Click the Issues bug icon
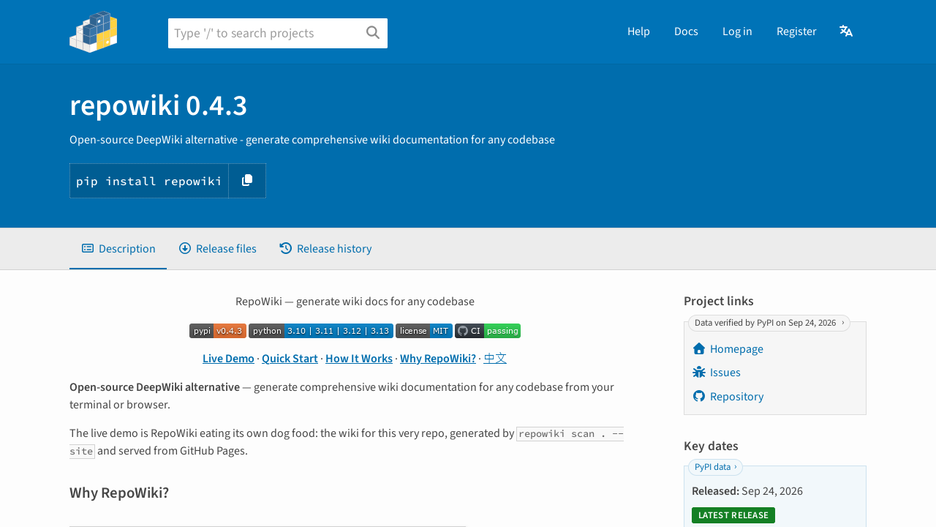The image size is (936, 527). (699, 372)
